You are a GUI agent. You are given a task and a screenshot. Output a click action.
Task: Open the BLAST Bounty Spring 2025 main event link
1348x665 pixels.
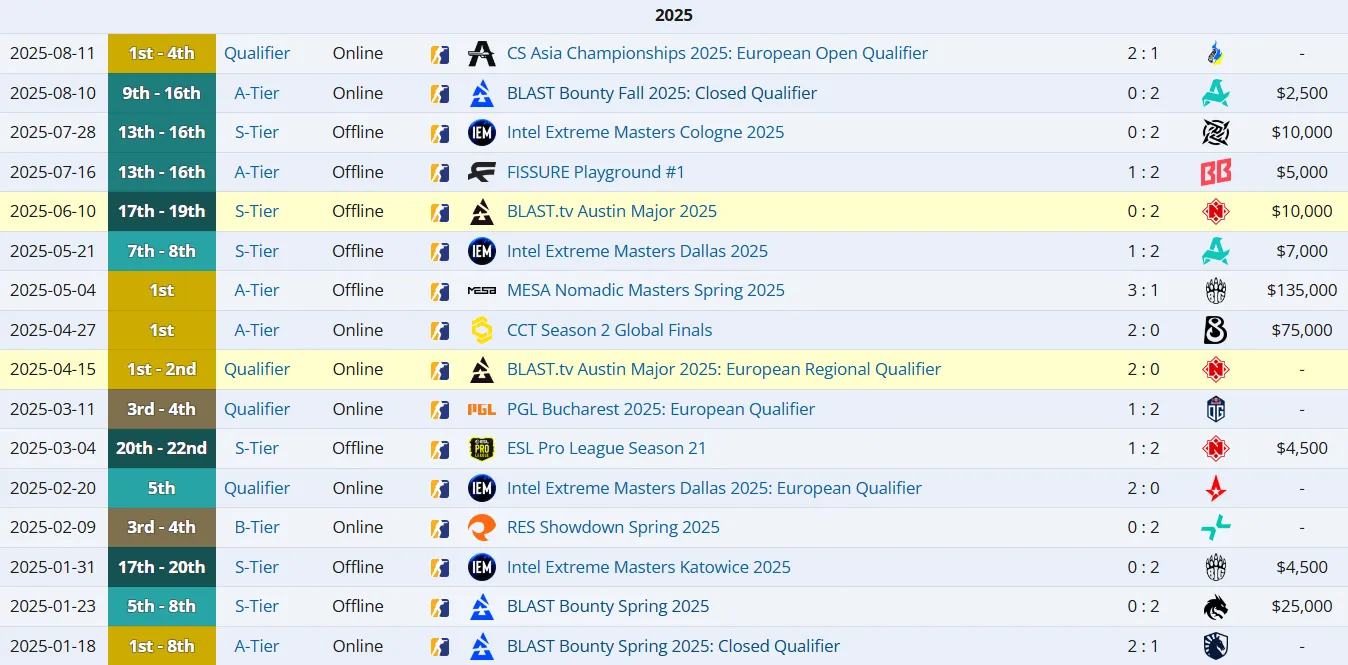click(608, 606)
